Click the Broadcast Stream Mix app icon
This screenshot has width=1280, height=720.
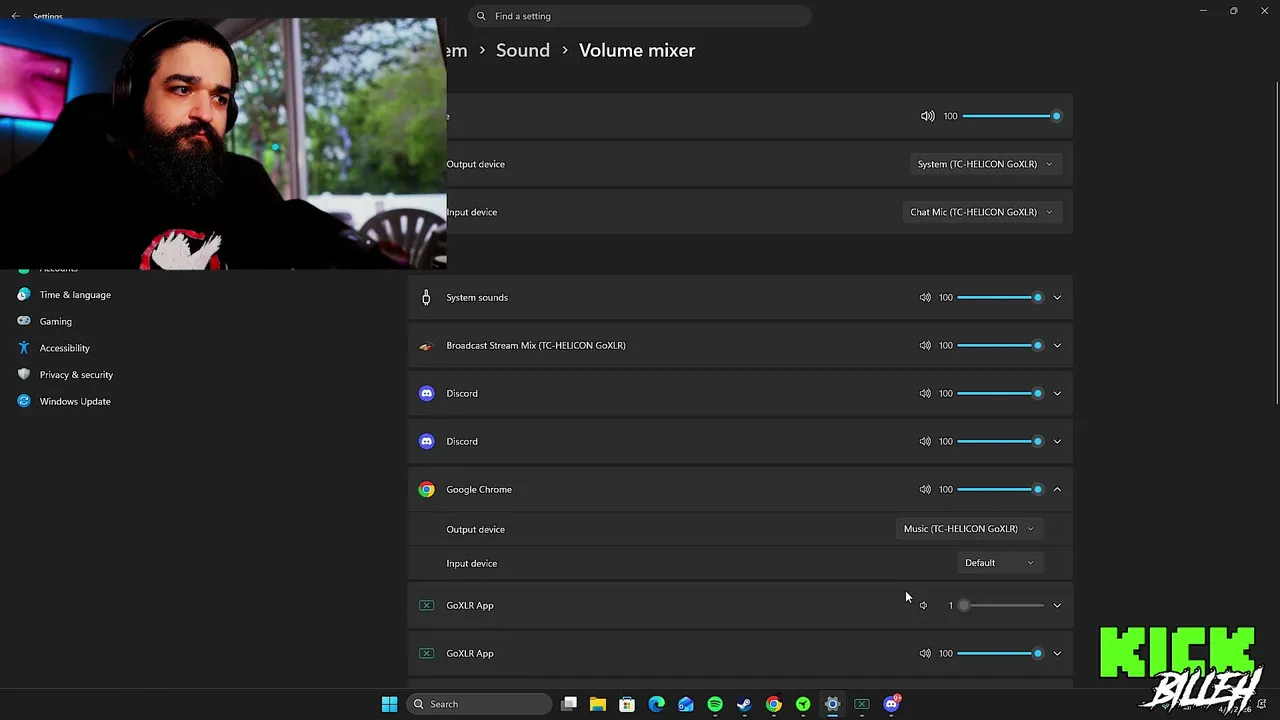tap(426, 345)
